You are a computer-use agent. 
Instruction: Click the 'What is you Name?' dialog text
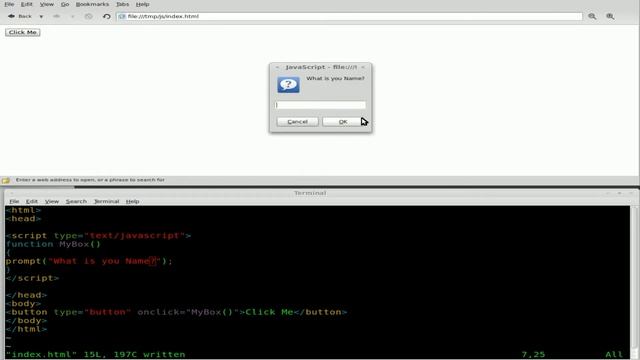click(336, 78)
